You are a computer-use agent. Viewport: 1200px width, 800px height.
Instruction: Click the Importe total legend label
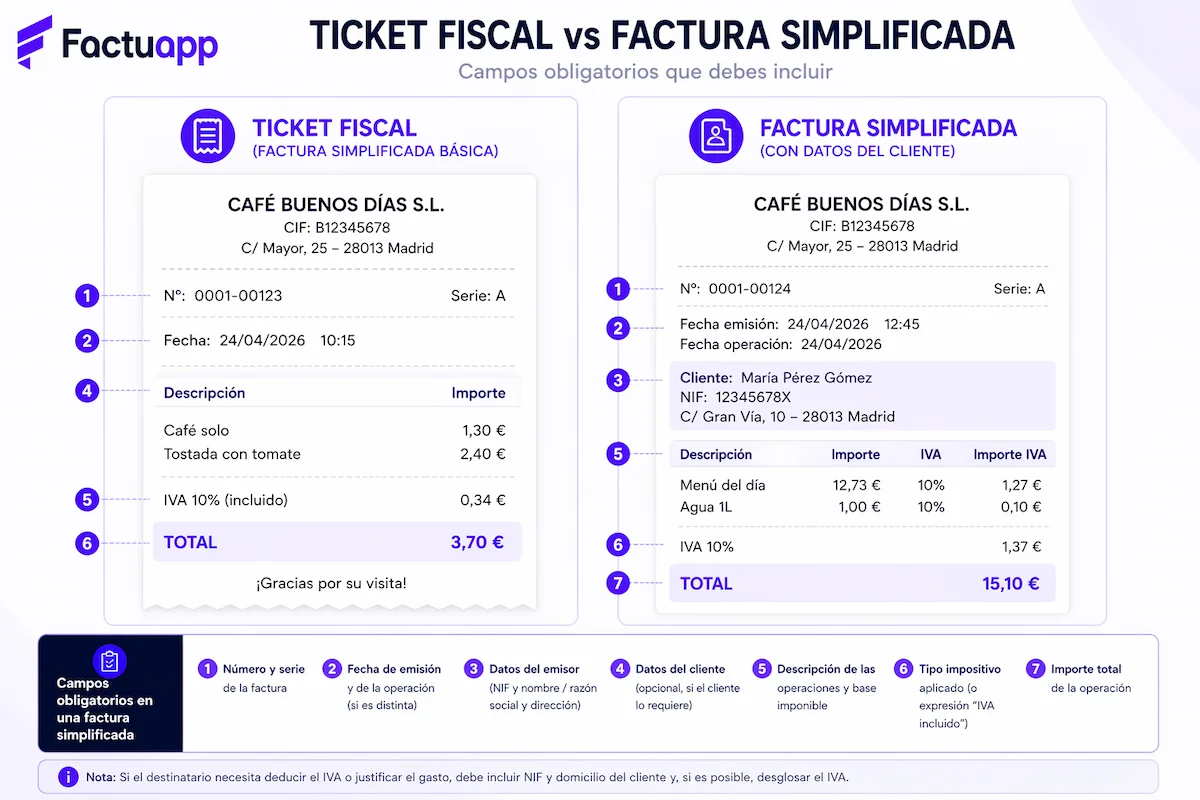tap(1086, 669)
